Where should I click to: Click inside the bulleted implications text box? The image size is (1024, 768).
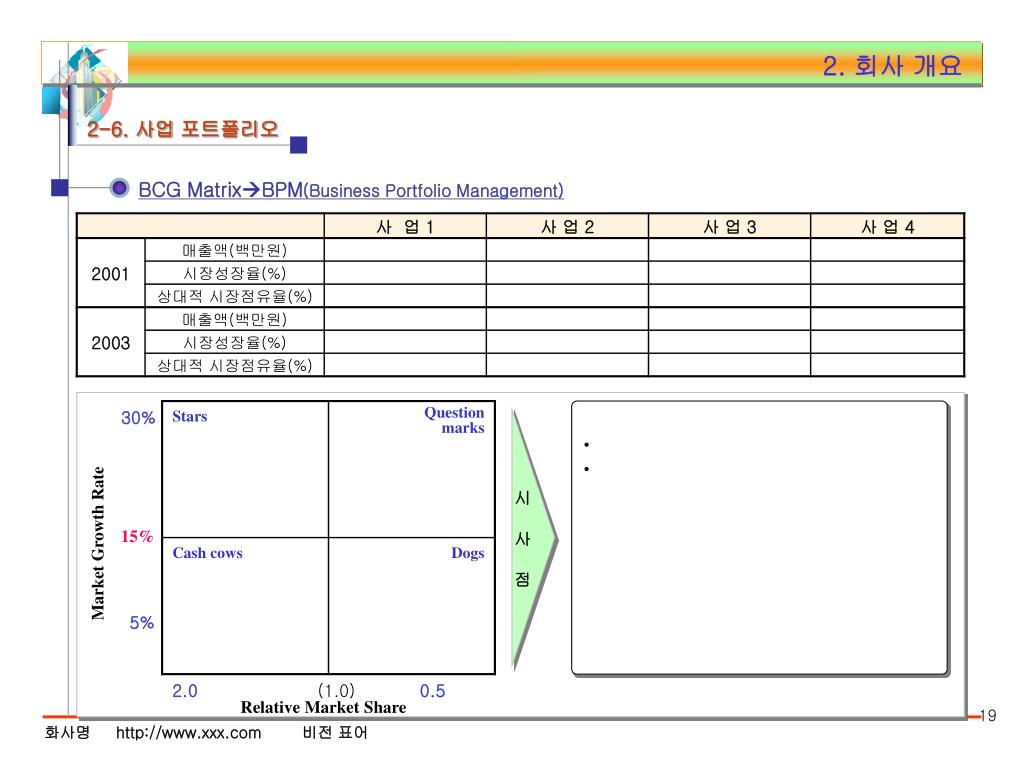pyautogui.click(x=760, y=538)
